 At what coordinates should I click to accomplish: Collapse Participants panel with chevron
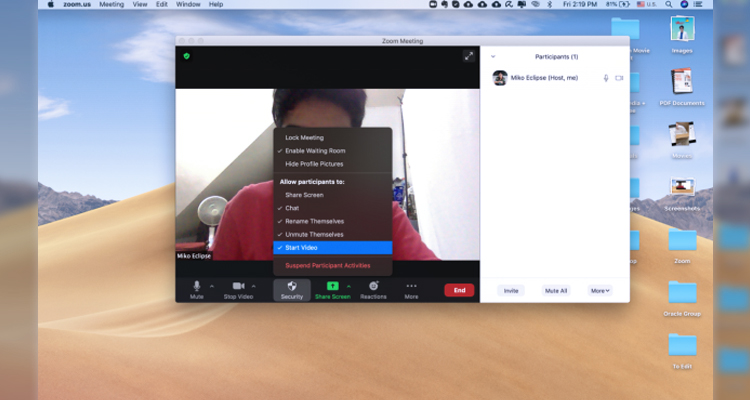493,56
